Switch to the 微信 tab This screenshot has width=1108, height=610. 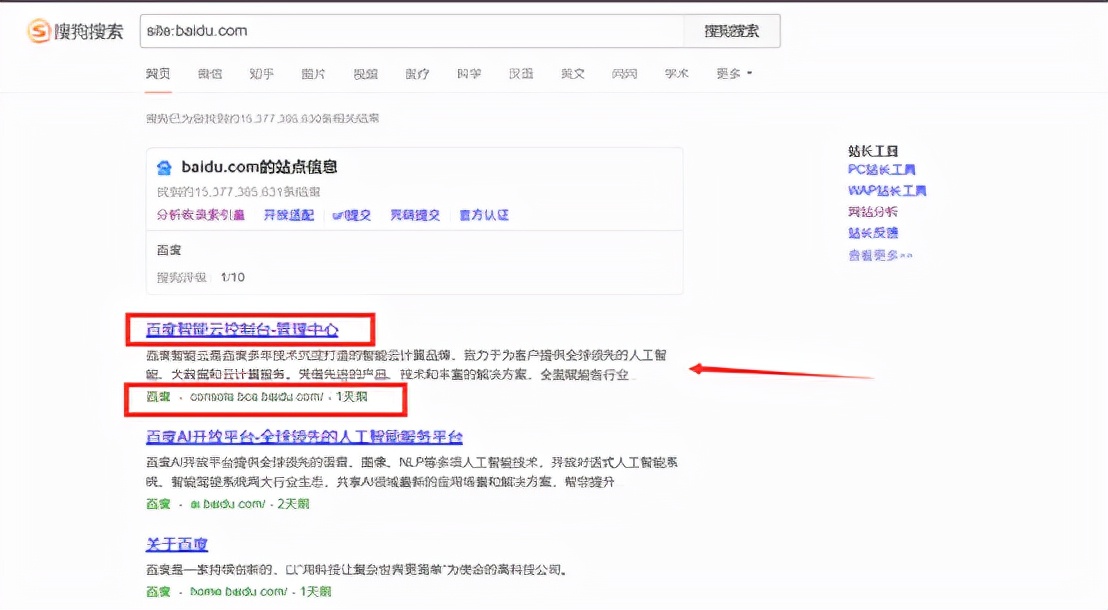pos(210,74)
